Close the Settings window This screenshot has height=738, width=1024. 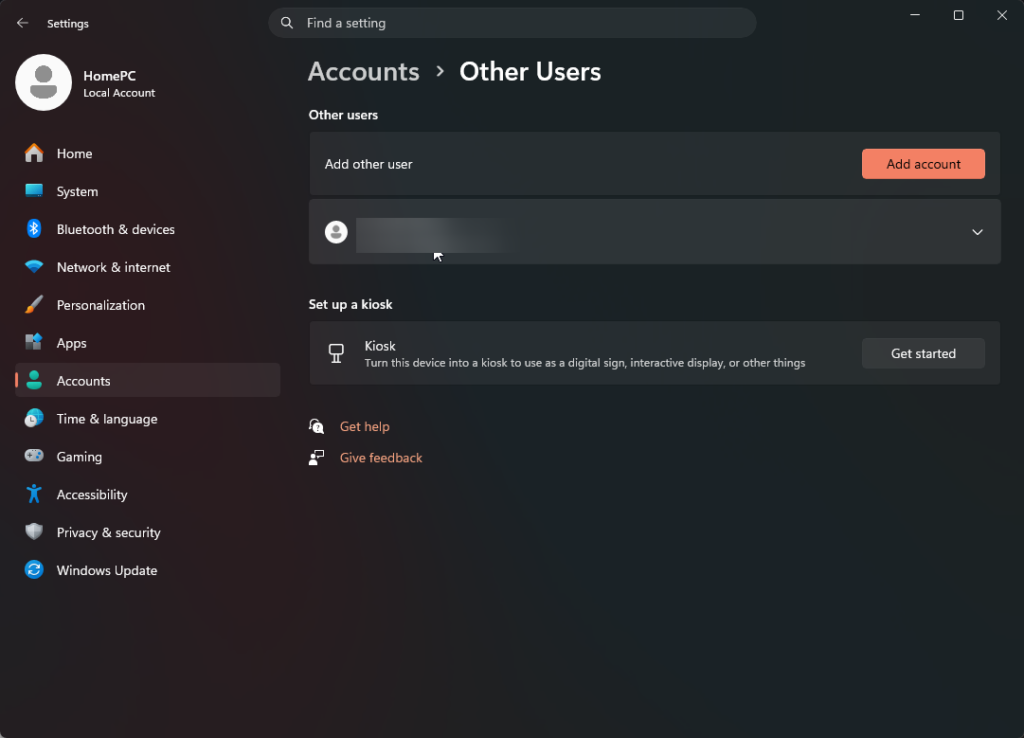coord(1002,15)
